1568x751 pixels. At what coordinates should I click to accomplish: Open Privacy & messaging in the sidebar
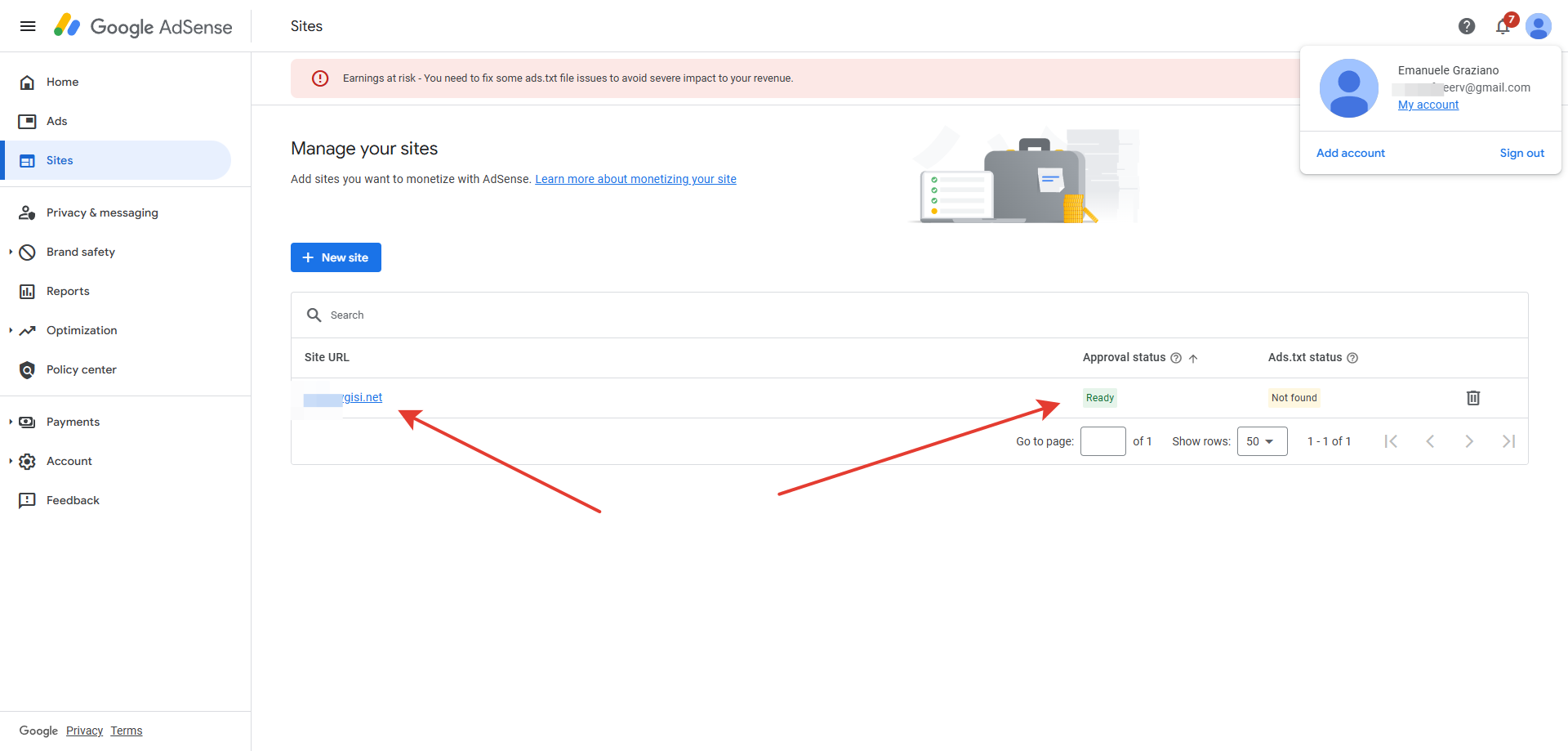[x=115, y=212]
